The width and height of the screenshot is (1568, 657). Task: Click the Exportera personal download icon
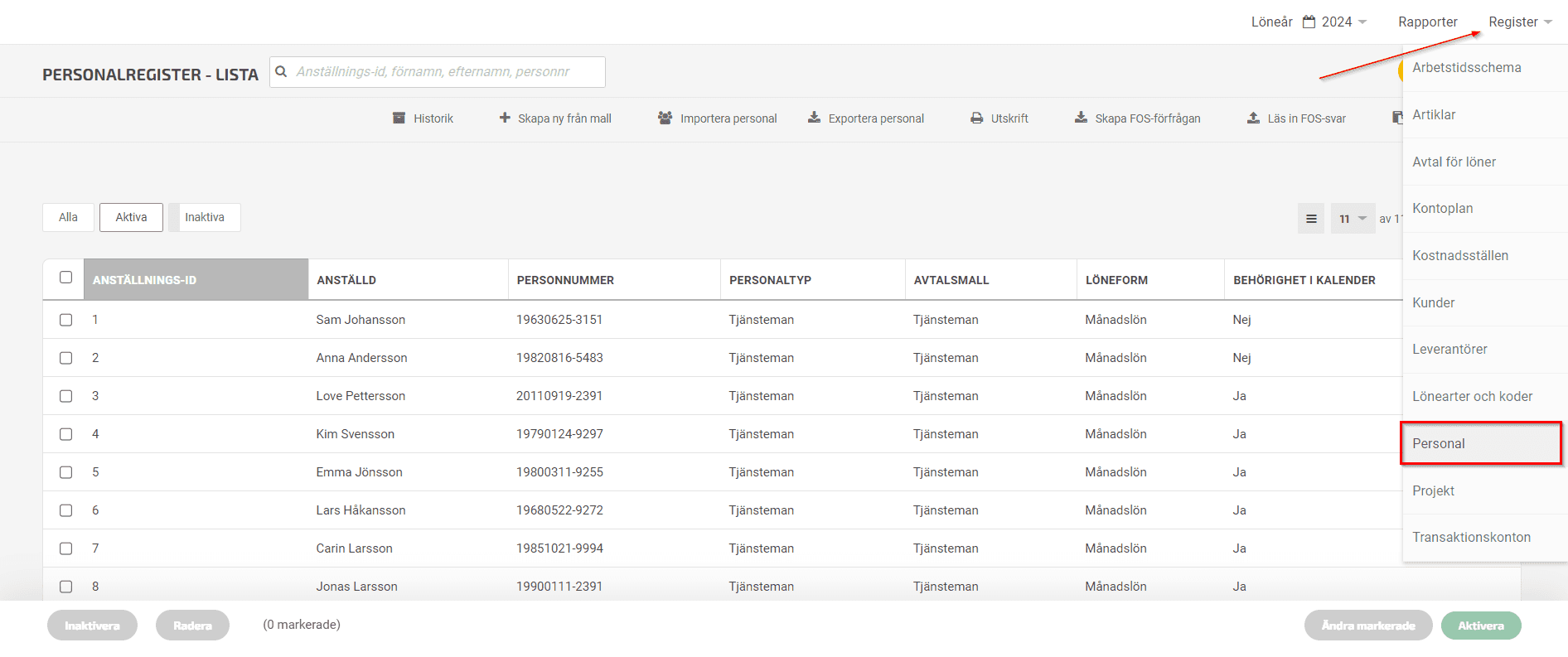[x=815, y=118]
